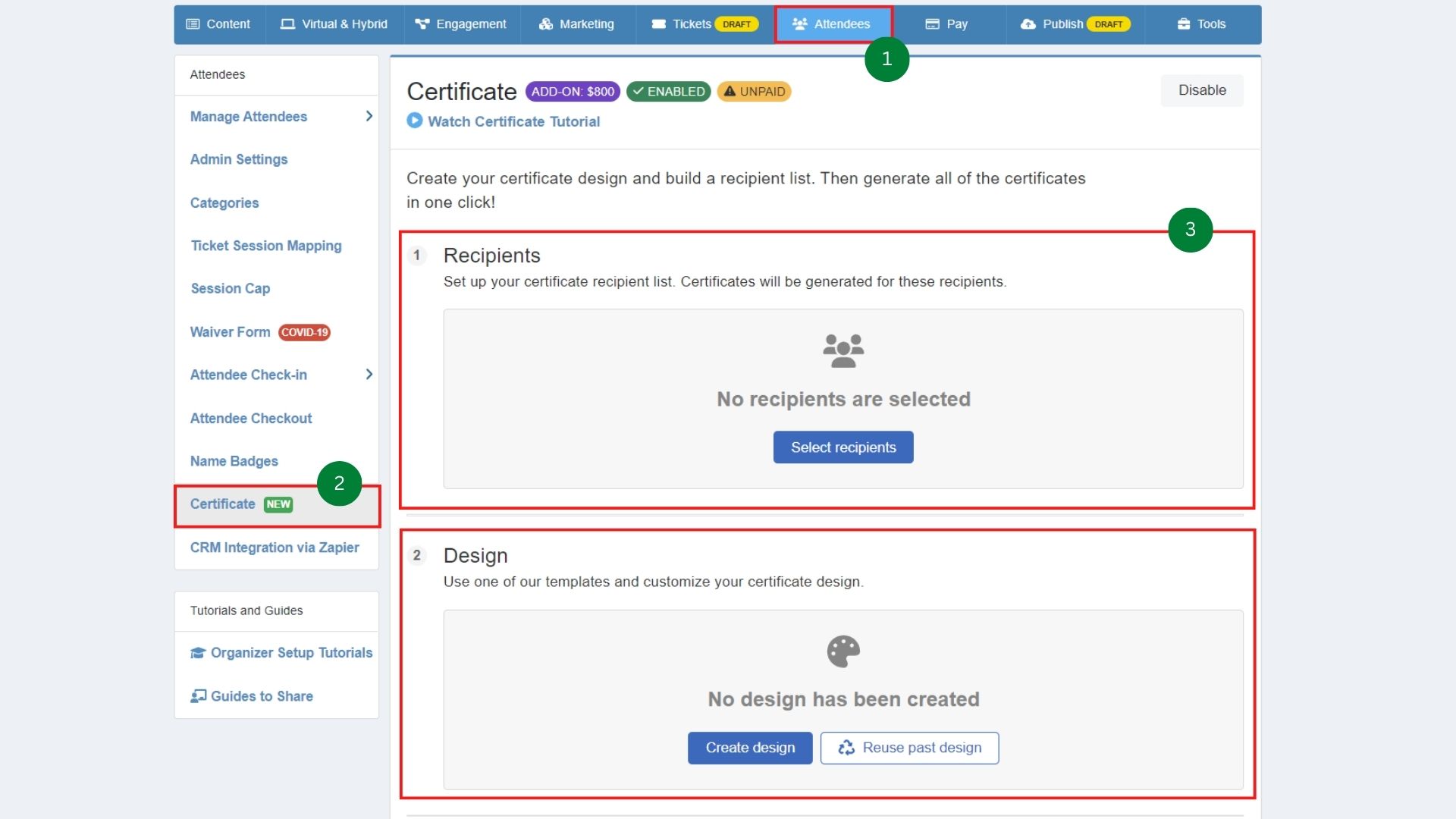Click the cloud icon on Publish tab
1456x819 pixels.
(x=1028, y=24)
